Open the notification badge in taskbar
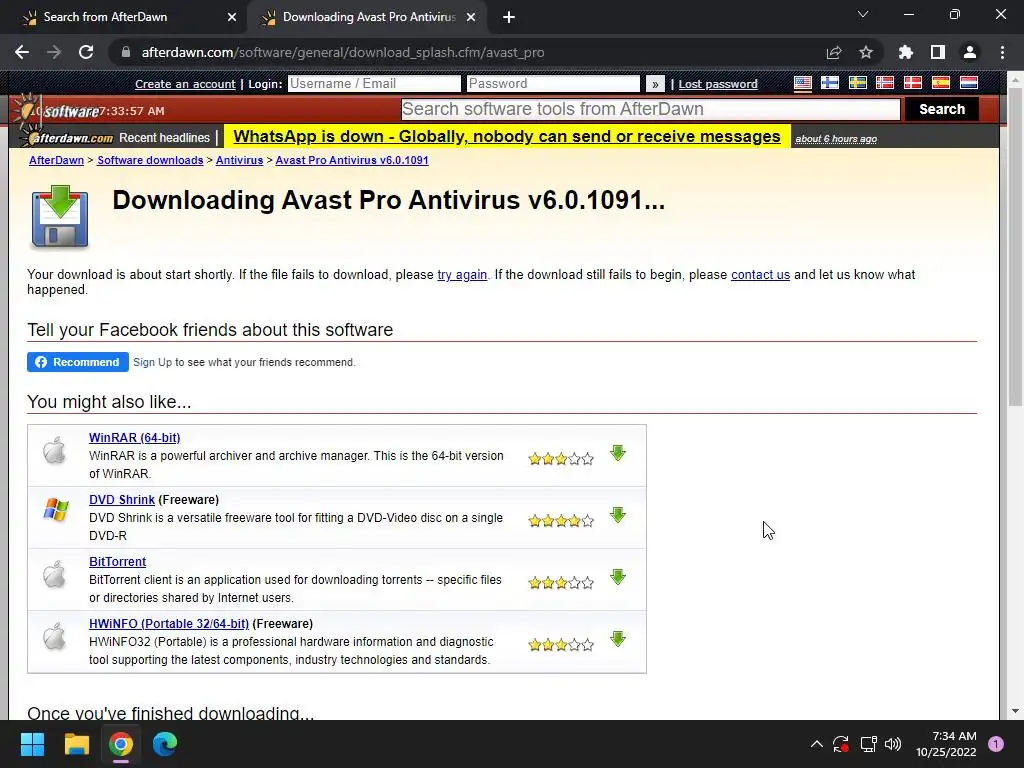Image resolution: width=1024 pixels, height=768 pixels. [996, 744]
